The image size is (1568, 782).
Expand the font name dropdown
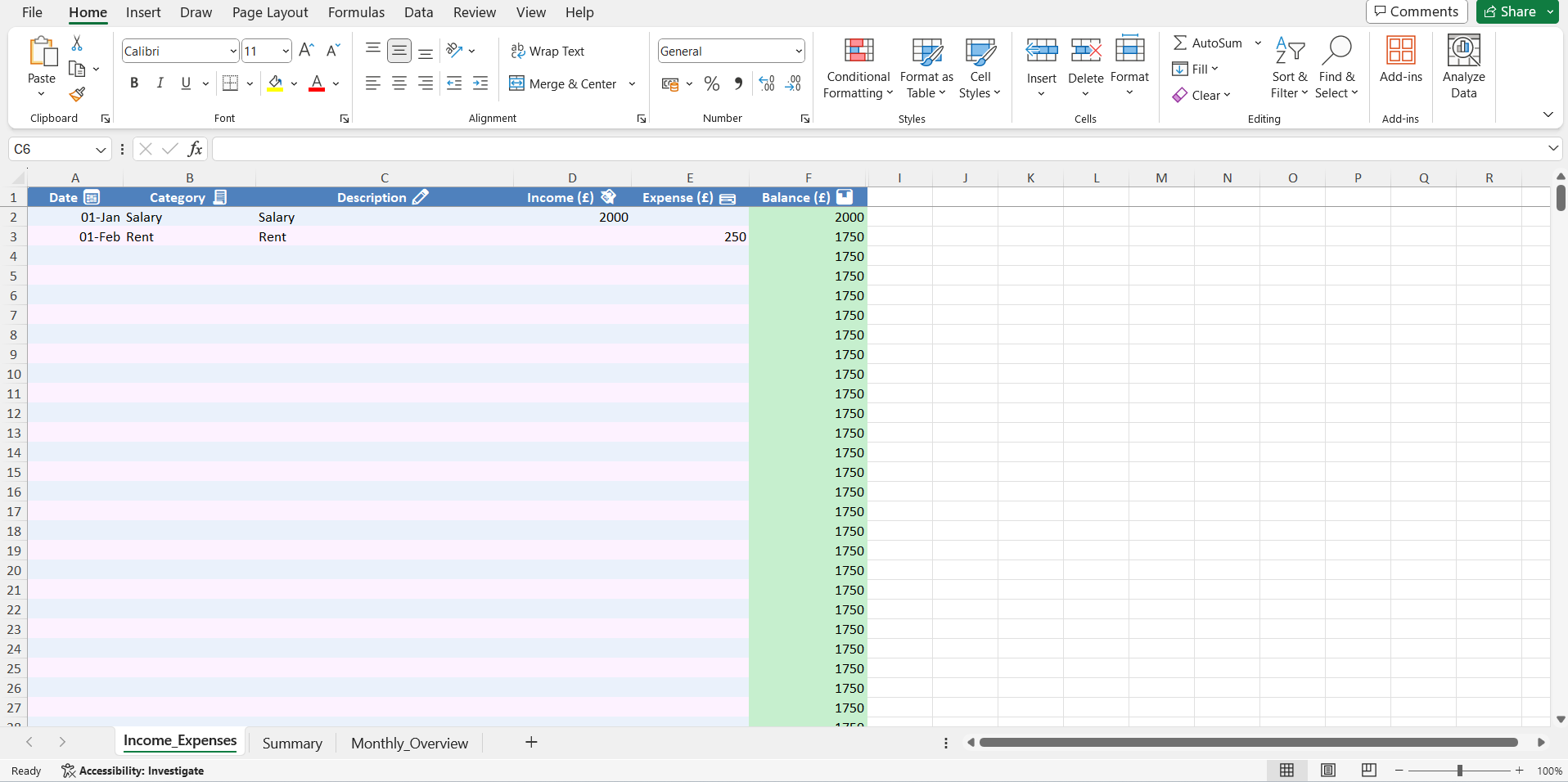[x=232, y=51]
